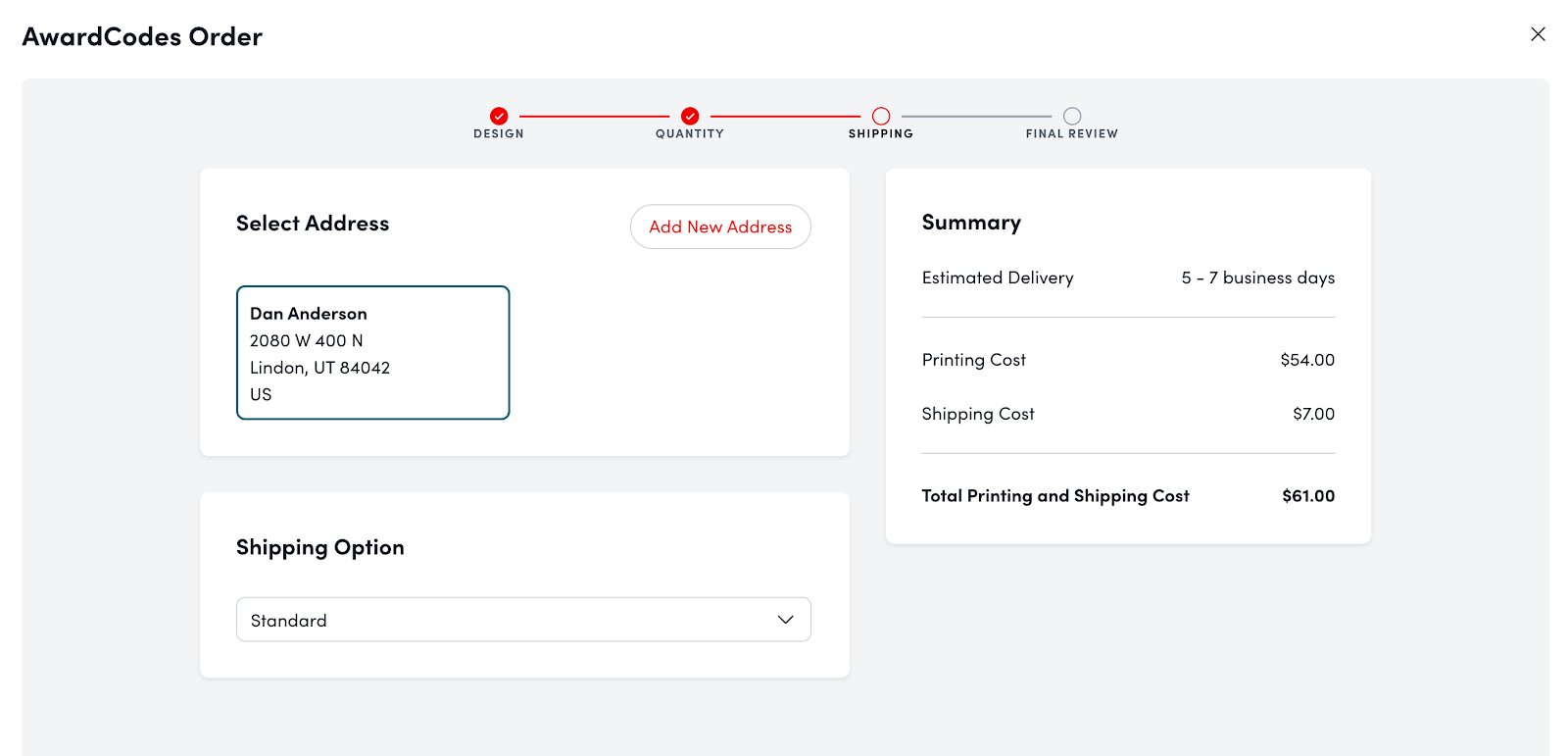Click the Total Printing and Shipping Cost label

[x=1055, y=496]
